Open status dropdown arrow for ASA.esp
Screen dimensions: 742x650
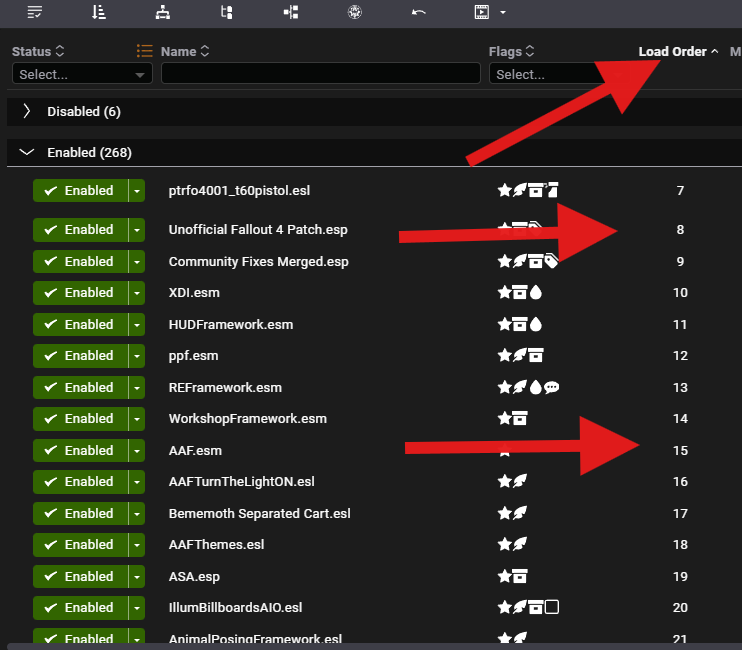pos(137,576)
